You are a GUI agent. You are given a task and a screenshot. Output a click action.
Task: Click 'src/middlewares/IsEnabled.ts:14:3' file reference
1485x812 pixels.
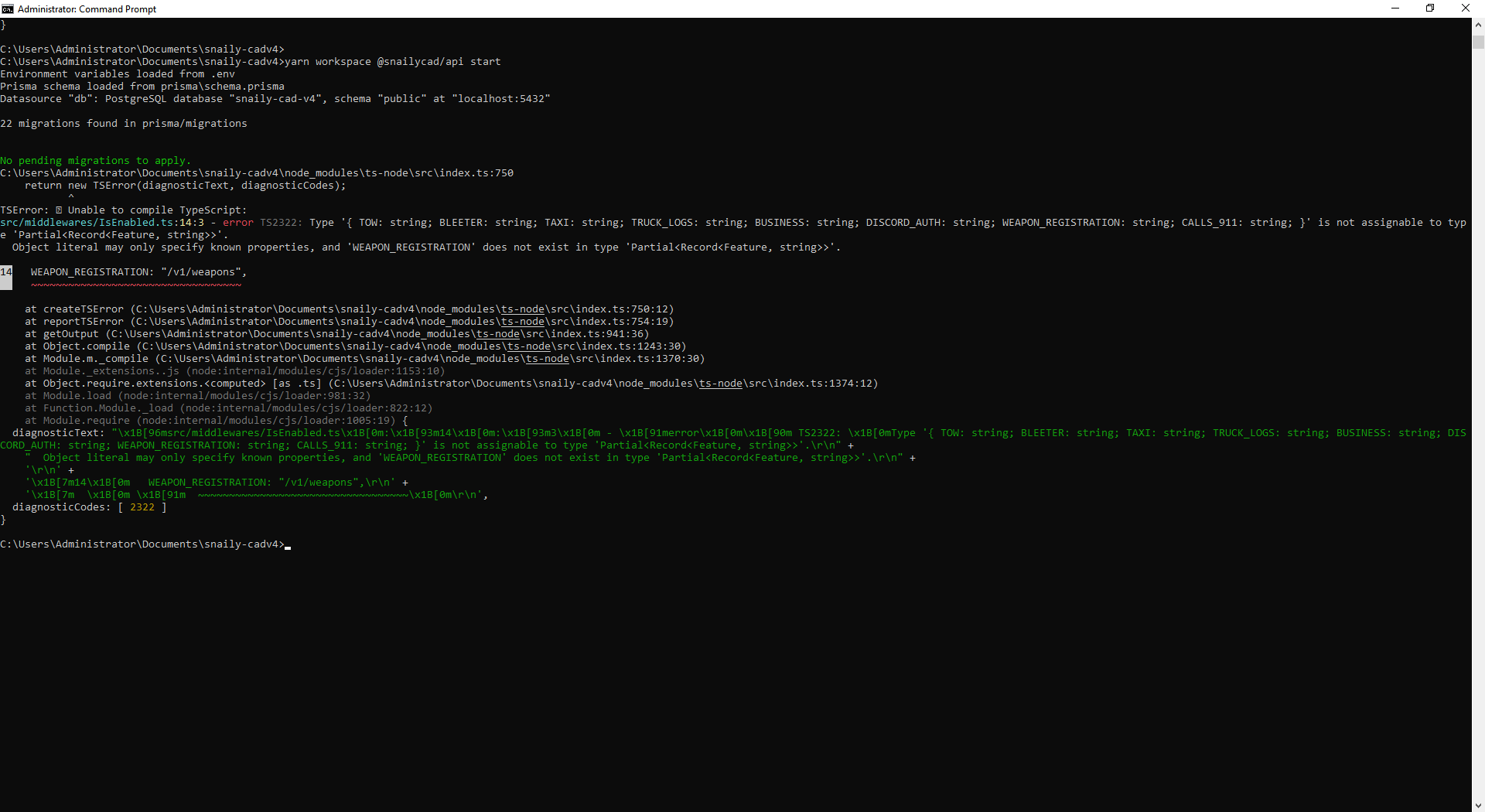[x=102, y=223]
